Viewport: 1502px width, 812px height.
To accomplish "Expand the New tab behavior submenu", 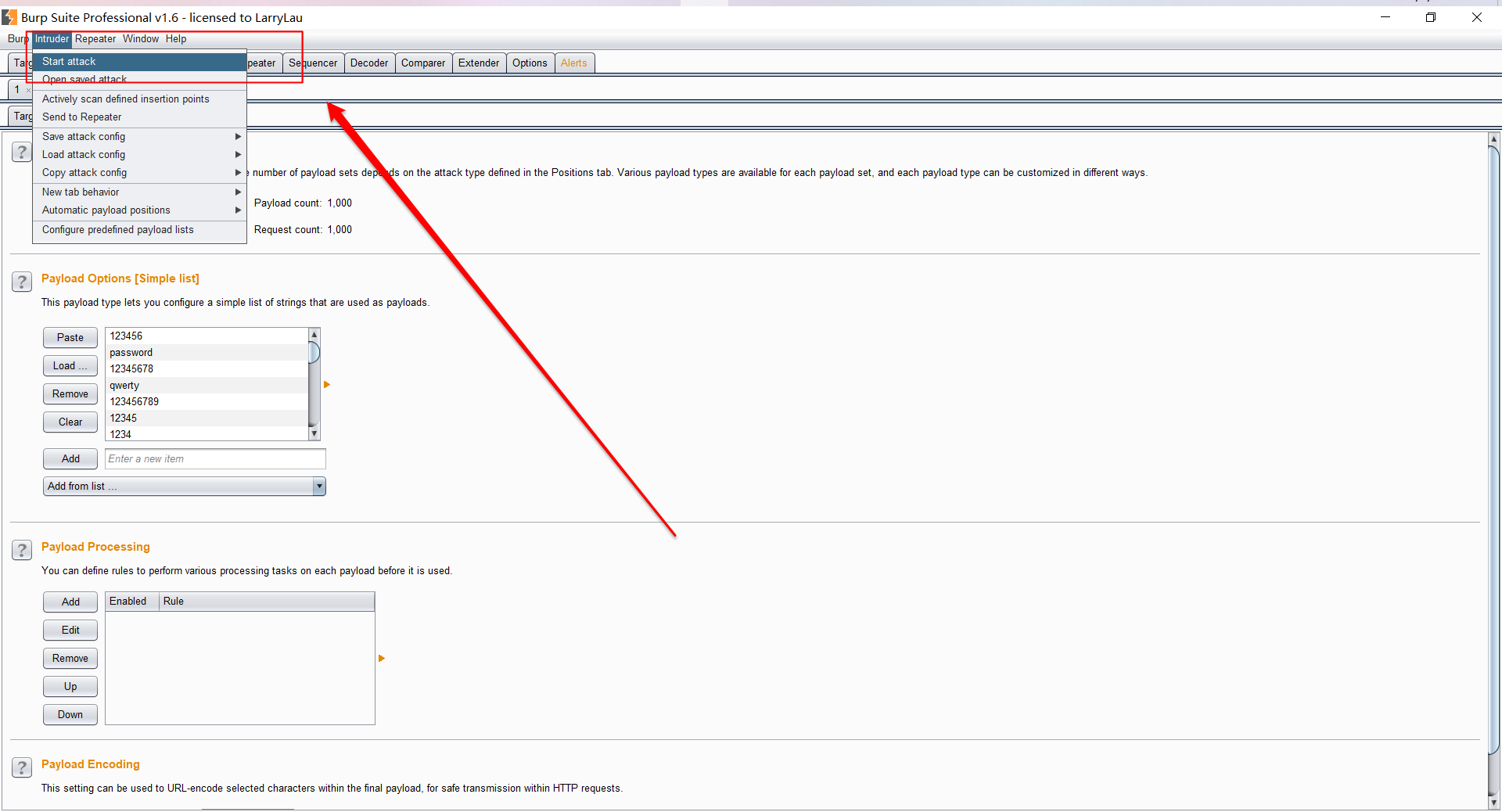I will [x=139, y=192].
